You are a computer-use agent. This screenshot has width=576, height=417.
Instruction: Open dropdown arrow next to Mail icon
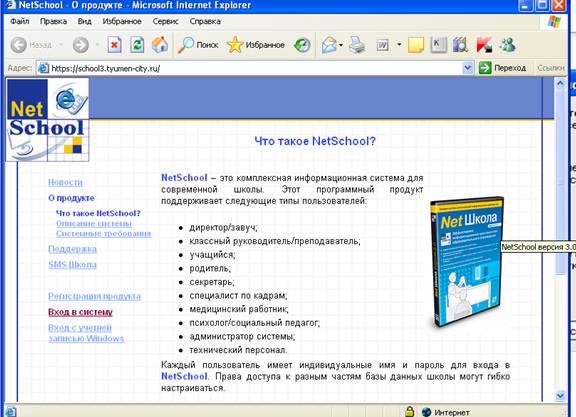[341, 45]
